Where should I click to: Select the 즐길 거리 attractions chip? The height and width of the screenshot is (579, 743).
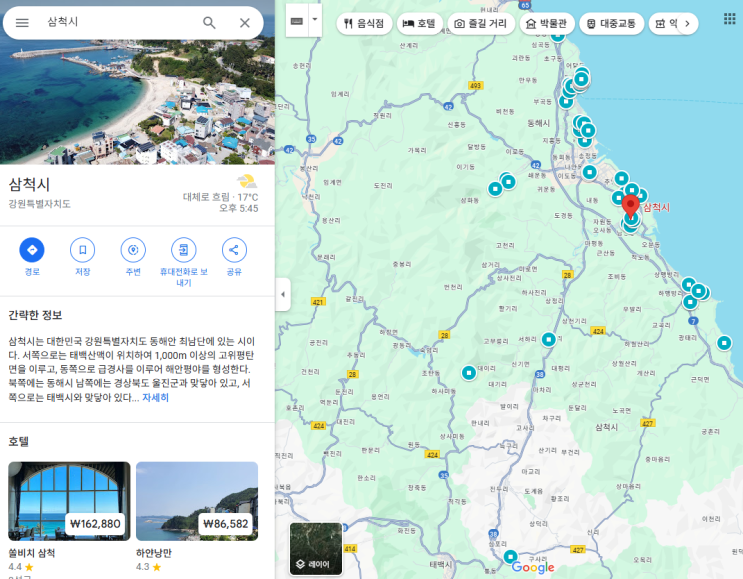click(x=481, y=23)
